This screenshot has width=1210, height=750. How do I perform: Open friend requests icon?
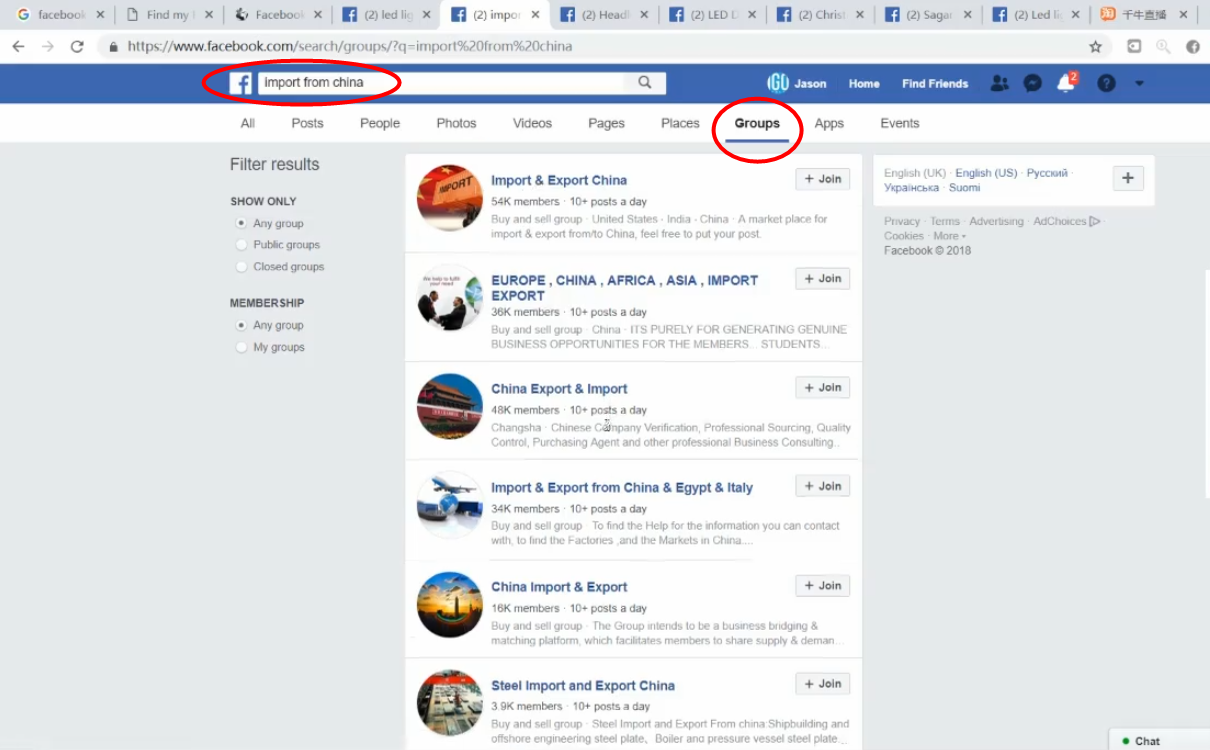pos(999,83)
